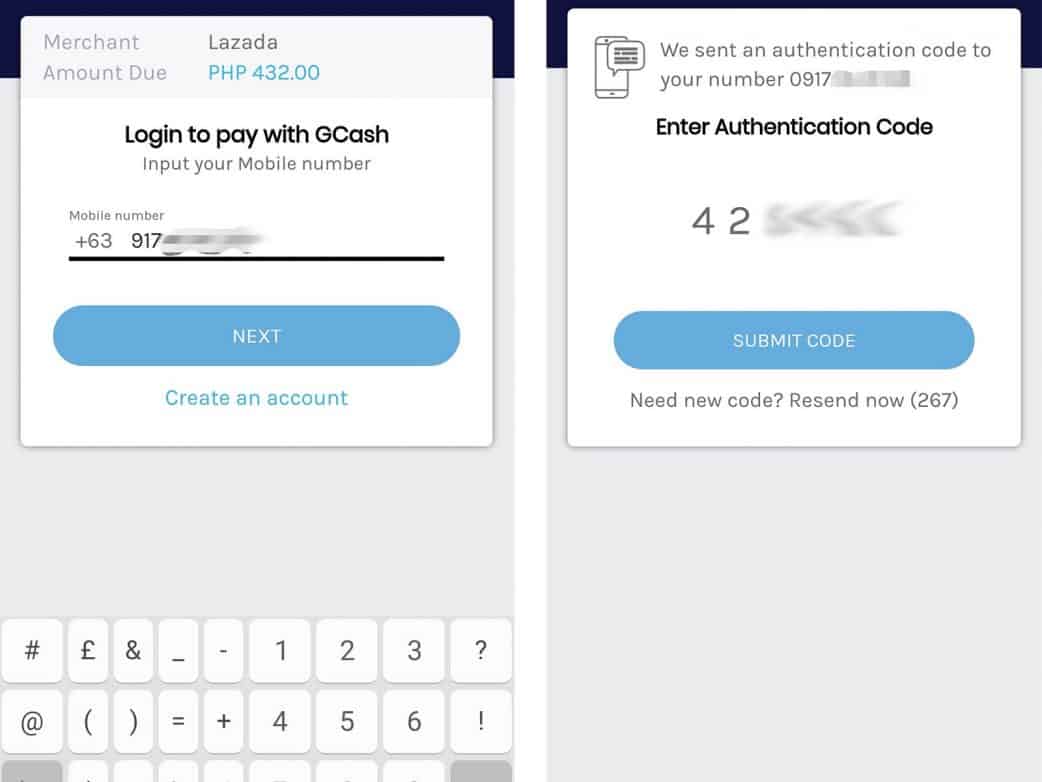Screen dimensions: 1042x782
Task: Click the Mobile number input field
Action: [255, 241]
